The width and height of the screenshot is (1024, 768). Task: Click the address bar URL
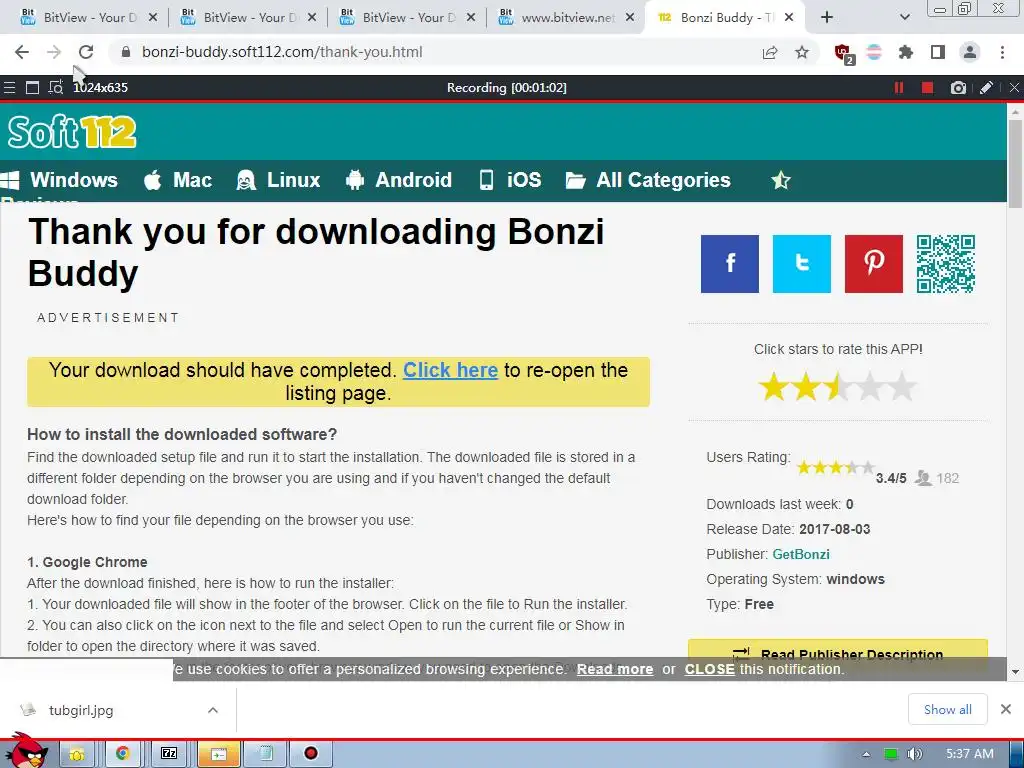282,52
